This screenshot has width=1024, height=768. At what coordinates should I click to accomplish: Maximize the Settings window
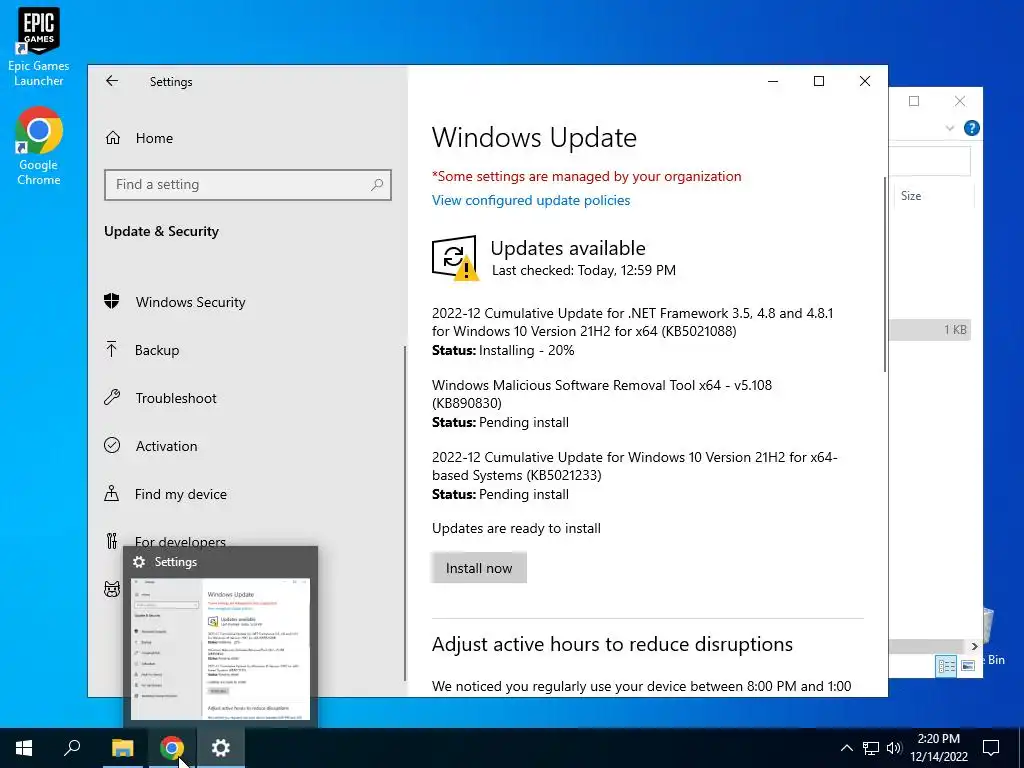point(819,81)
